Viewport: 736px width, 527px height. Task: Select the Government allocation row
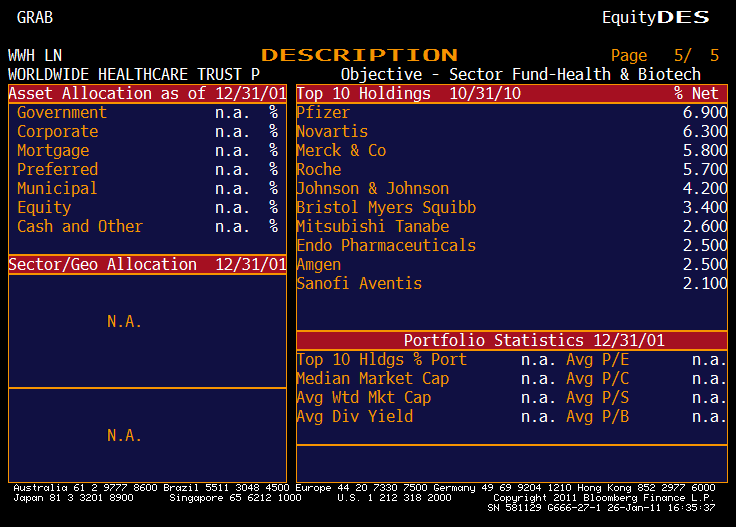147,113
